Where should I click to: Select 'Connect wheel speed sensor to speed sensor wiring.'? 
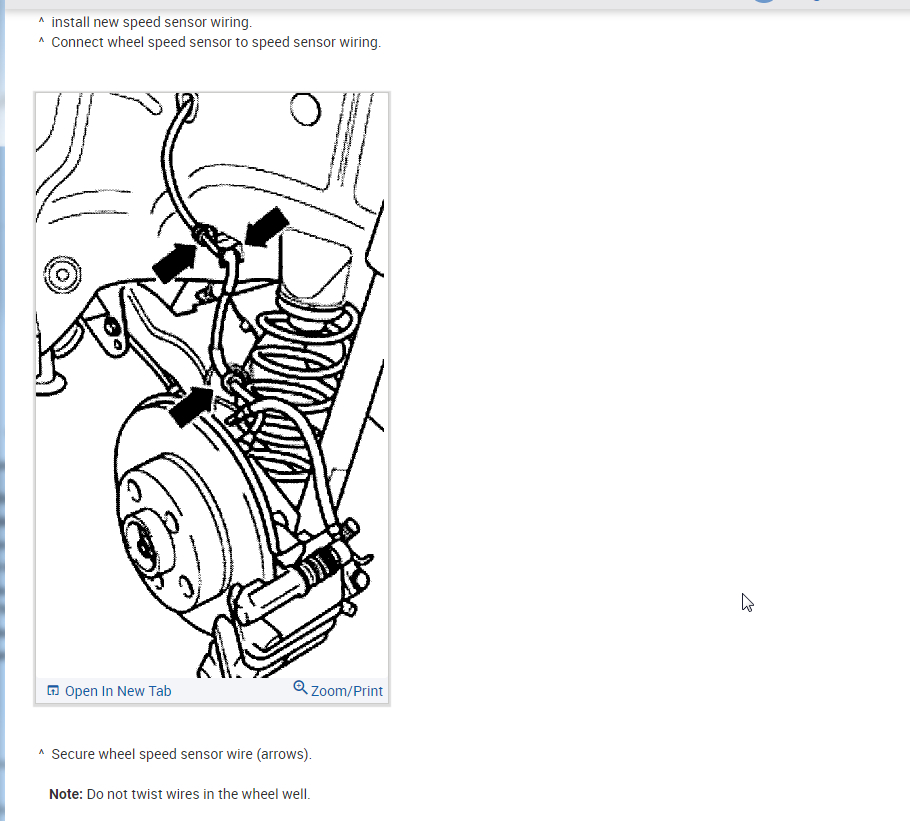click(x=216, y=42)
